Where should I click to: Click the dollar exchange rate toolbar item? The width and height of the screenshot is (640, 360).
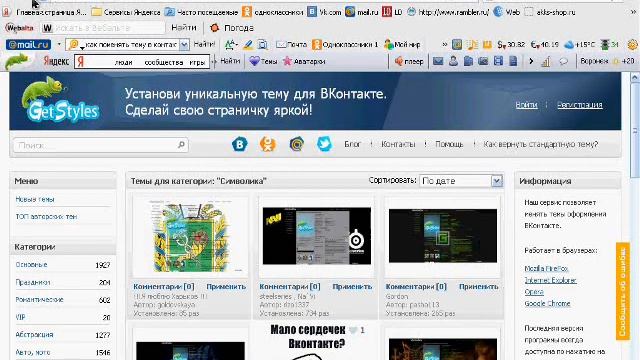pos(511,44)
